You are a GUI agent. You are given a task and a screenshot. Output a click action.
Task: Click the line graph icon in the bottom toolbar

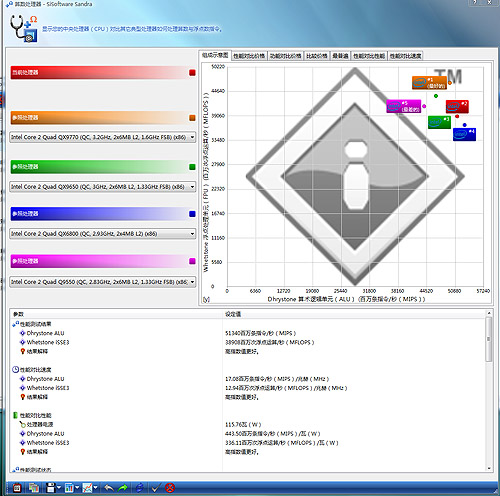click(x=87, y=488)
